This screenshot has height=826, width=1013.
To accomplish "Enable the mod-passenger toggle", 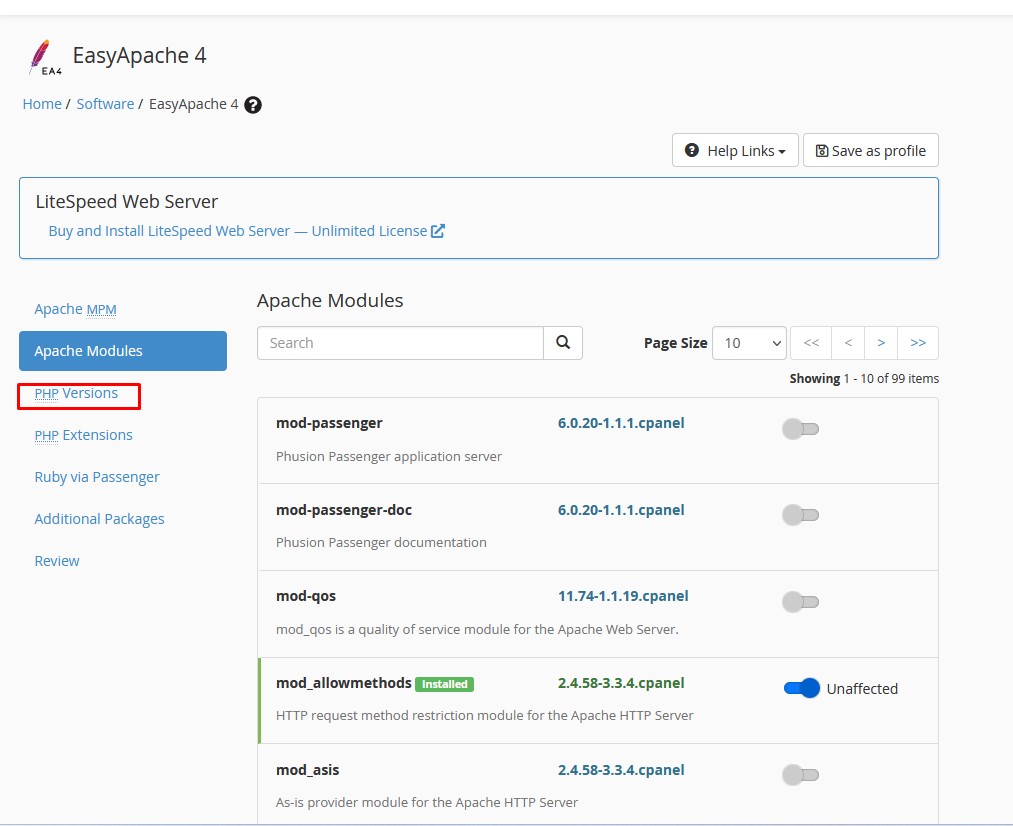I will pyautogui.click(x=800, y=429).
